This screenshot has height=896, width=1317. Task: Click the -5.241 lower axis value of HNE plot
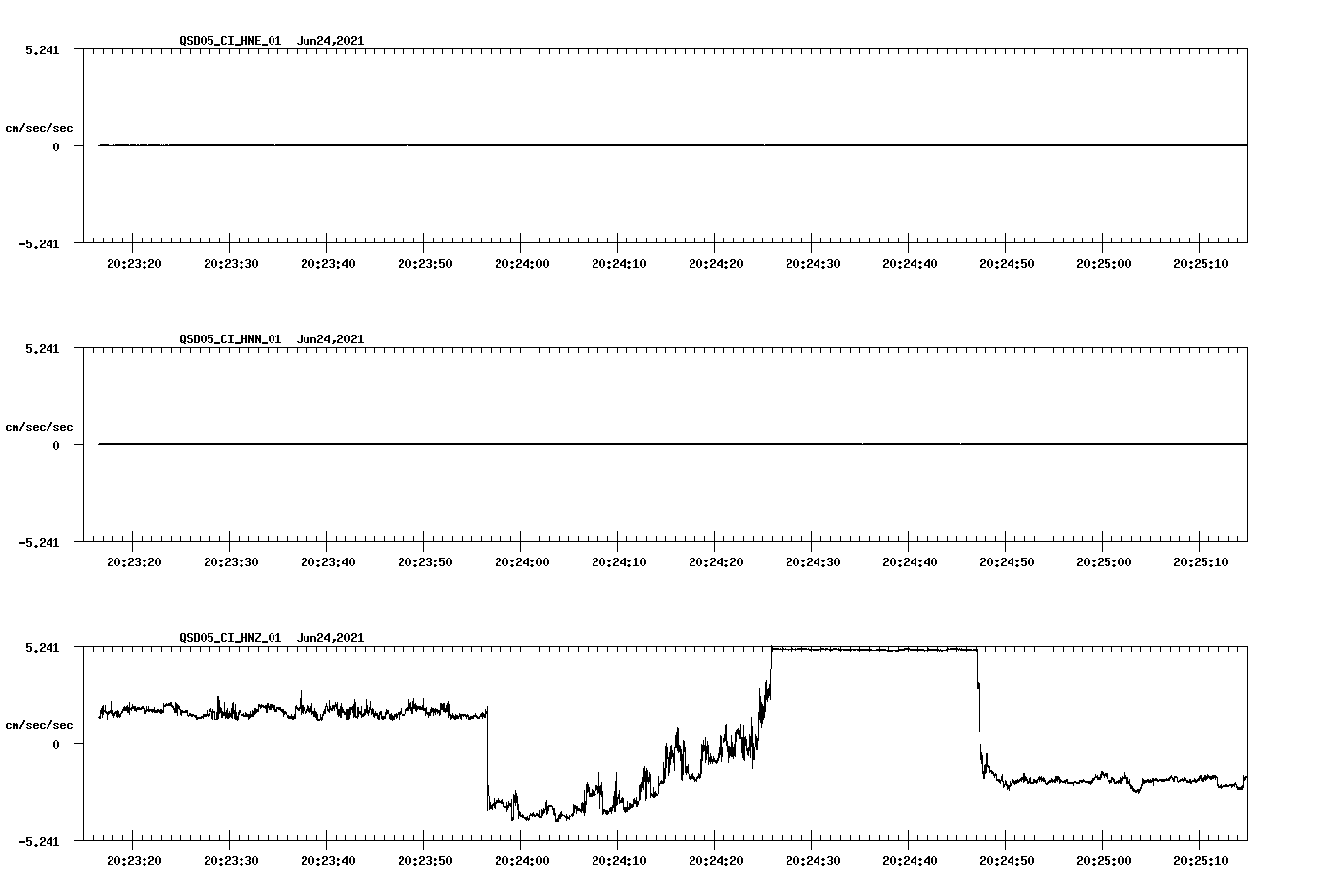[39, 243]
